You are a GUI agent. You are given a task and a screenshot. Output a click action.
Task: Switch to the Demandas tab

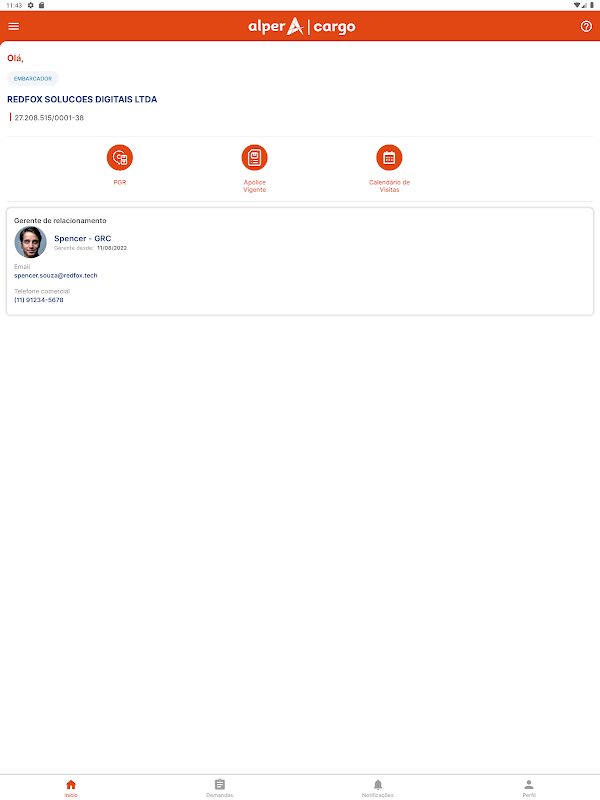(x=220, y=788)
